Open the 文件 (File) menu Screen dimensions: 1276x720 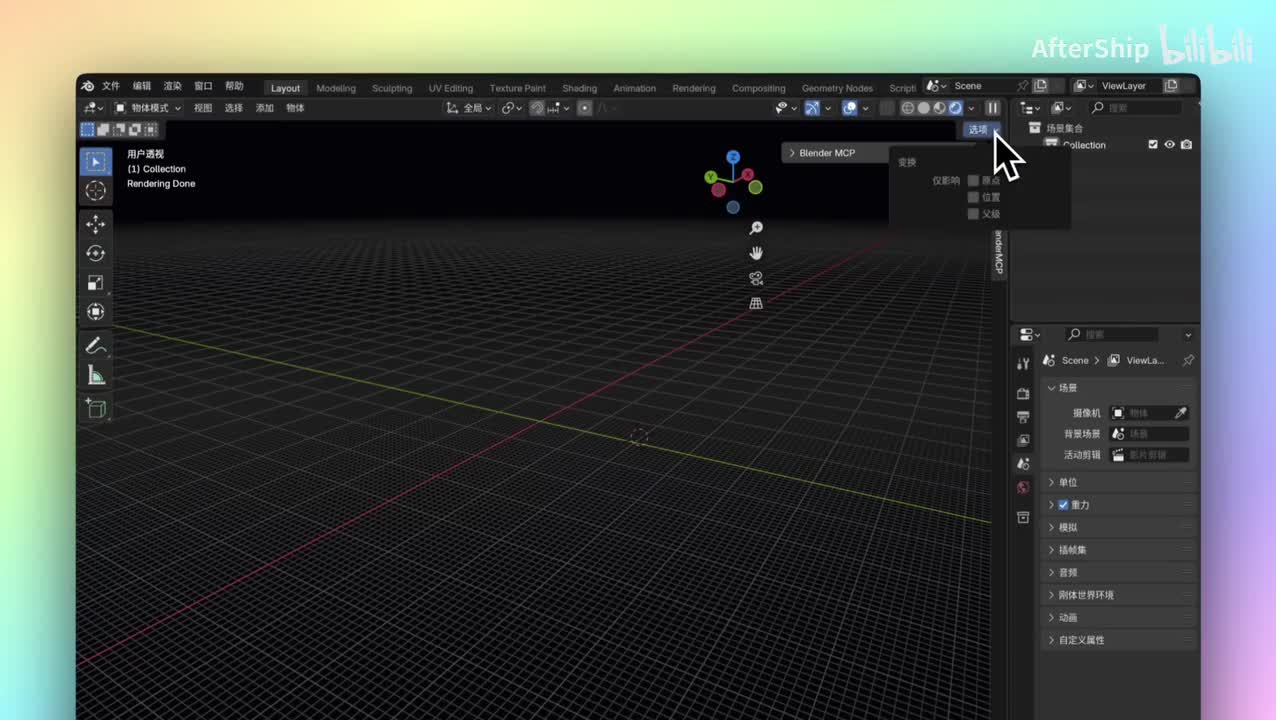click(111, 86)
